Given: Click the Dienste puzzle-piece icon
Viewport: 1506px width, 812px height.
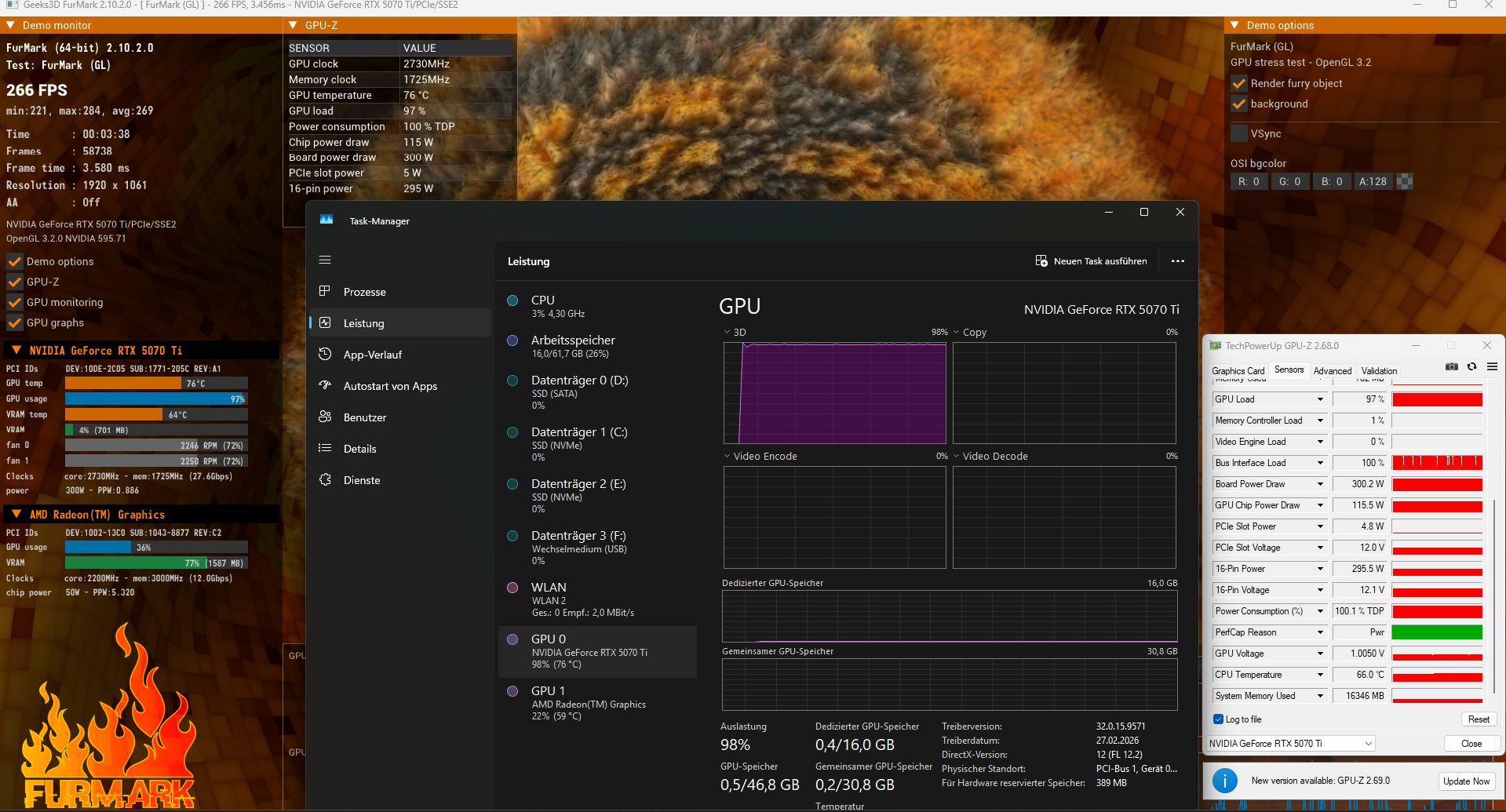Looking at the screenshot, I should click(325, 479).
